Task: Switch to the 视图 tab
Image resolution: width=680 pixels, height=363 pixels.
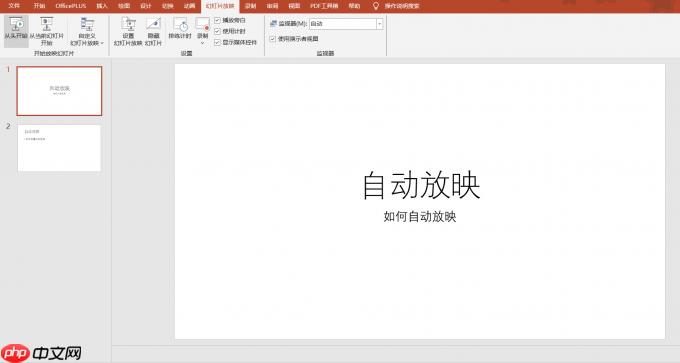Action: 294,6
